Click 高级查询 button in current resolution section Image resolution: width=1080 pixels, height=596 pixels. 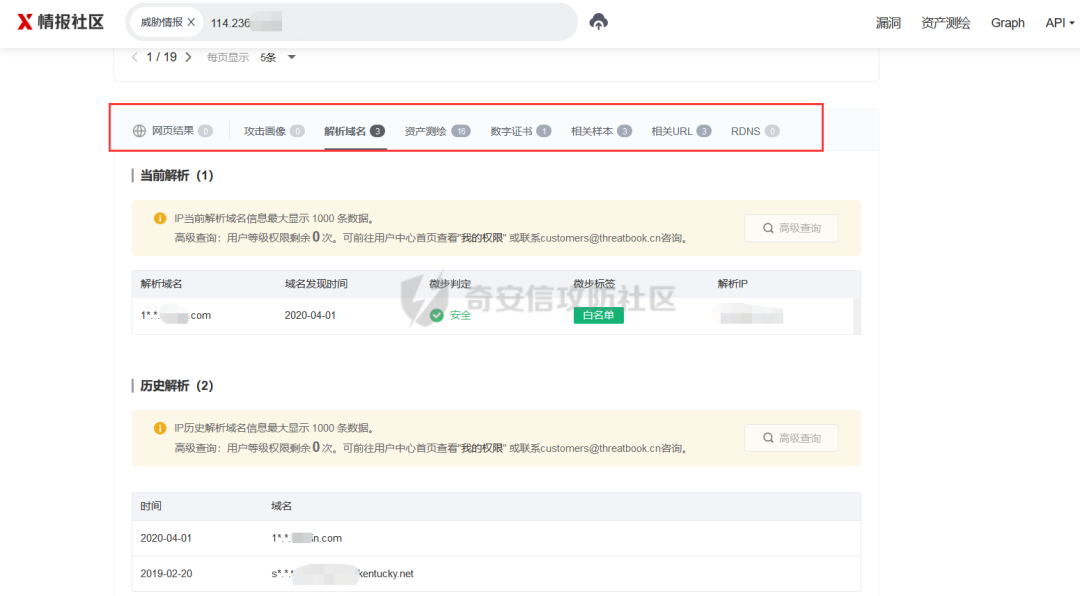(x=791, y=228)
